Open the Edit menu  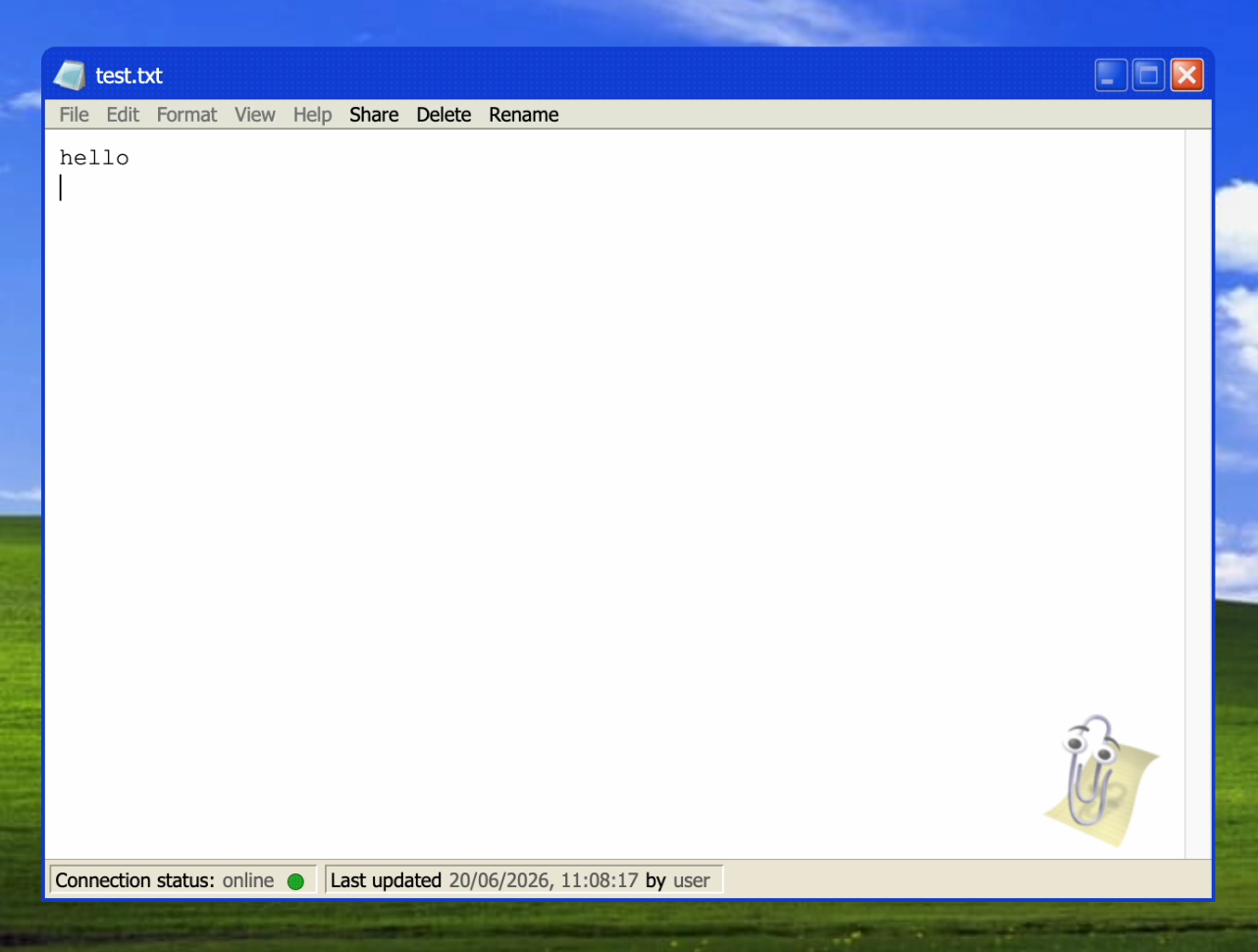click(x=123, y=115)
